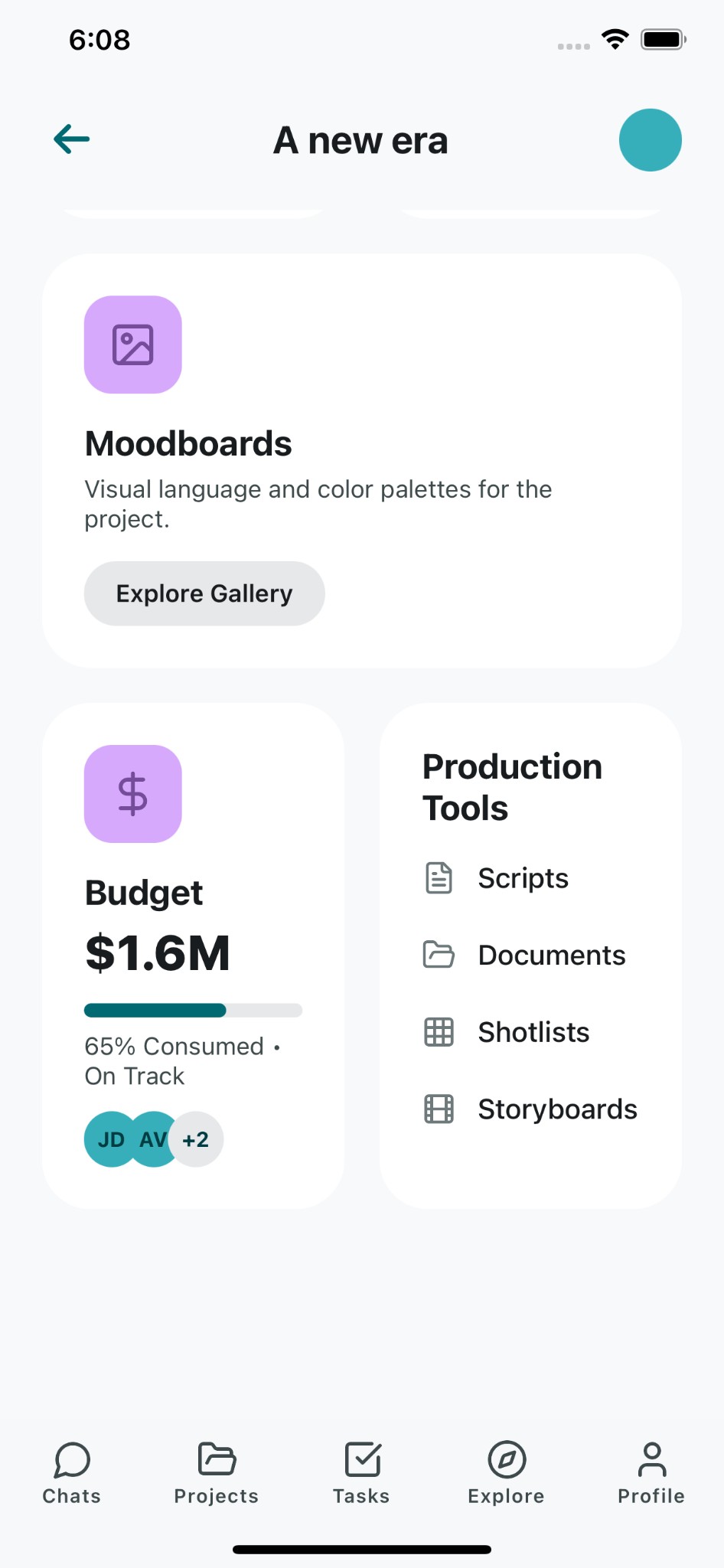Select the Profile tab
Image resolution: width=724 pixels, height=1568 pixels.
click(x=651, y=1473)
